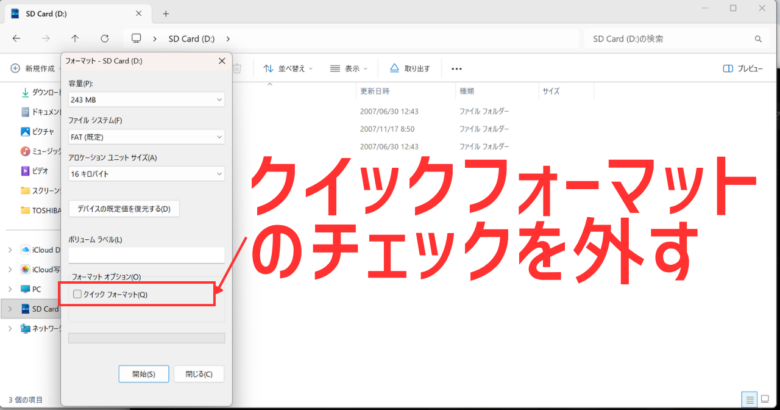The image size is (780, 410).
Task: Open the 並べ替え sort menu
Action: pos(288,69)
